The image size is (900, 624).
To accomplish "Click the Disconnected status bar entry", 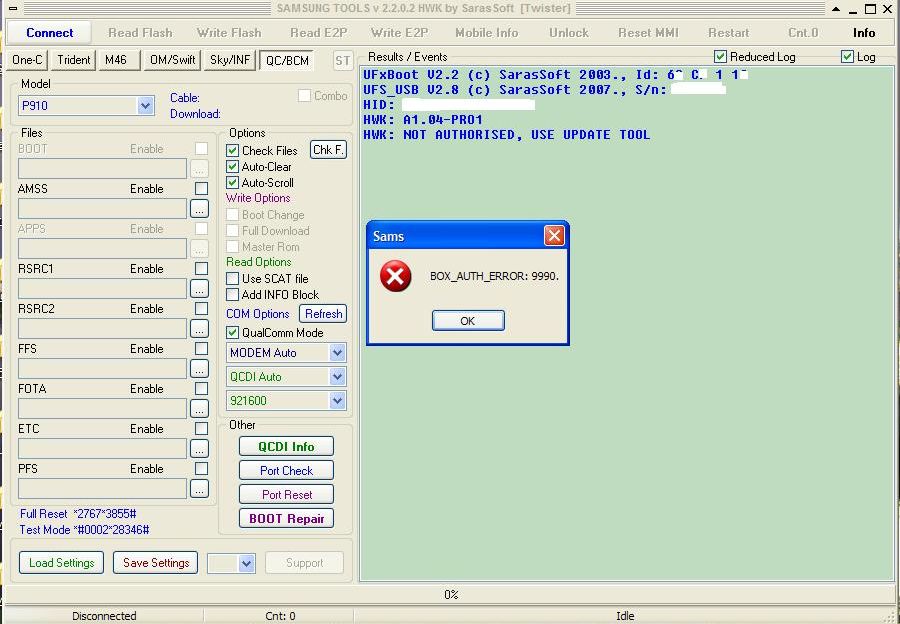I will coord(104,616).
